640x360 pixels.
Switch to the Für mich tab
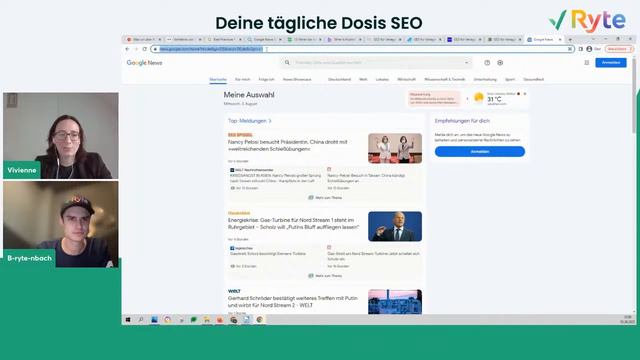tap(242, 80)
